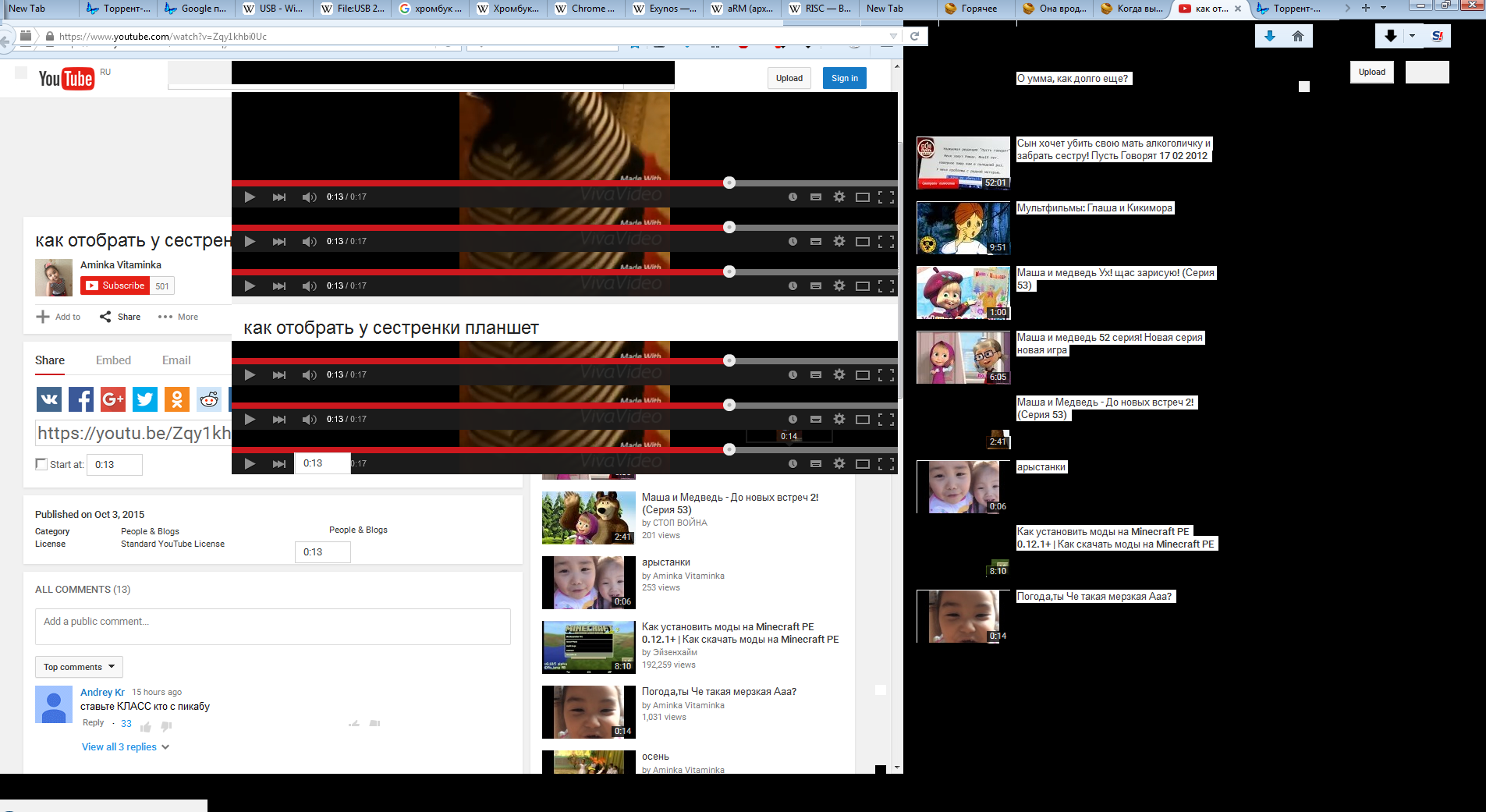The image size is (1486, 812).
Task: Click the youtu.be share link field
Action: (x=134, y=433)
